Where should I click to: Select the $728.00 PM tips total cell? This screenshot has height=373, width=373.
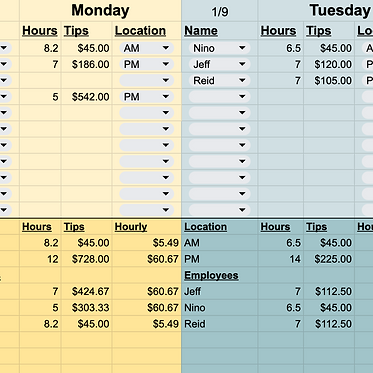coord(87,259)
